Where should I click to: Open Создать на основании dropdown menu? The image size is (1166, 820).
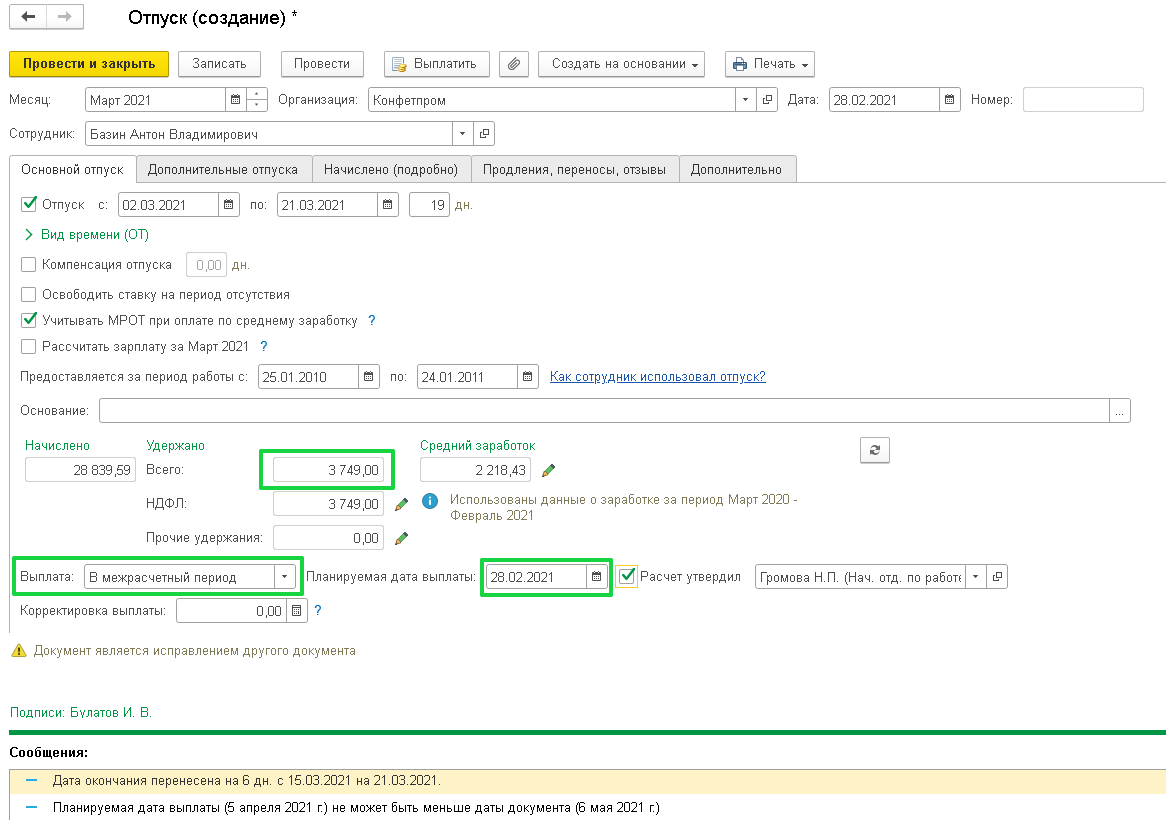click(x=620, y=64)
